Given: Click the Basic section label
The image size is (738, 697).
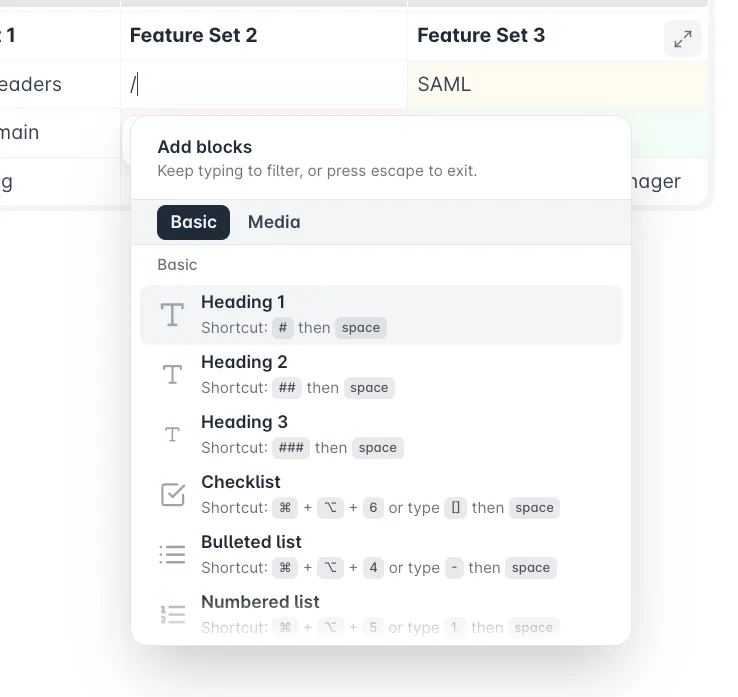Looking at the screenshot, I should click(x=177, y=265).
